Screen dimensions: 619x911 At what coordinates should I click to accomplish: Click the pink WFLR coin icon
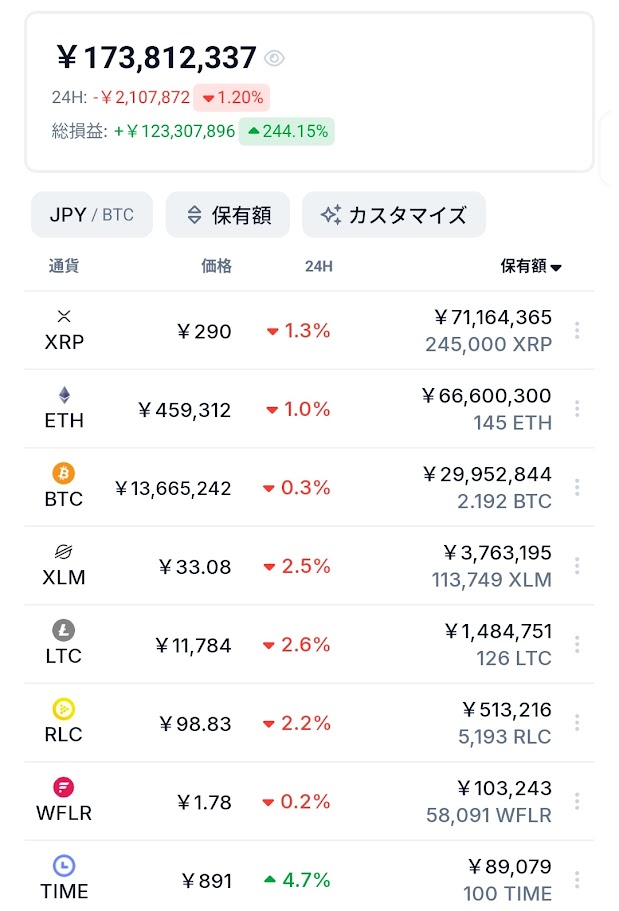tap(64, 787)
